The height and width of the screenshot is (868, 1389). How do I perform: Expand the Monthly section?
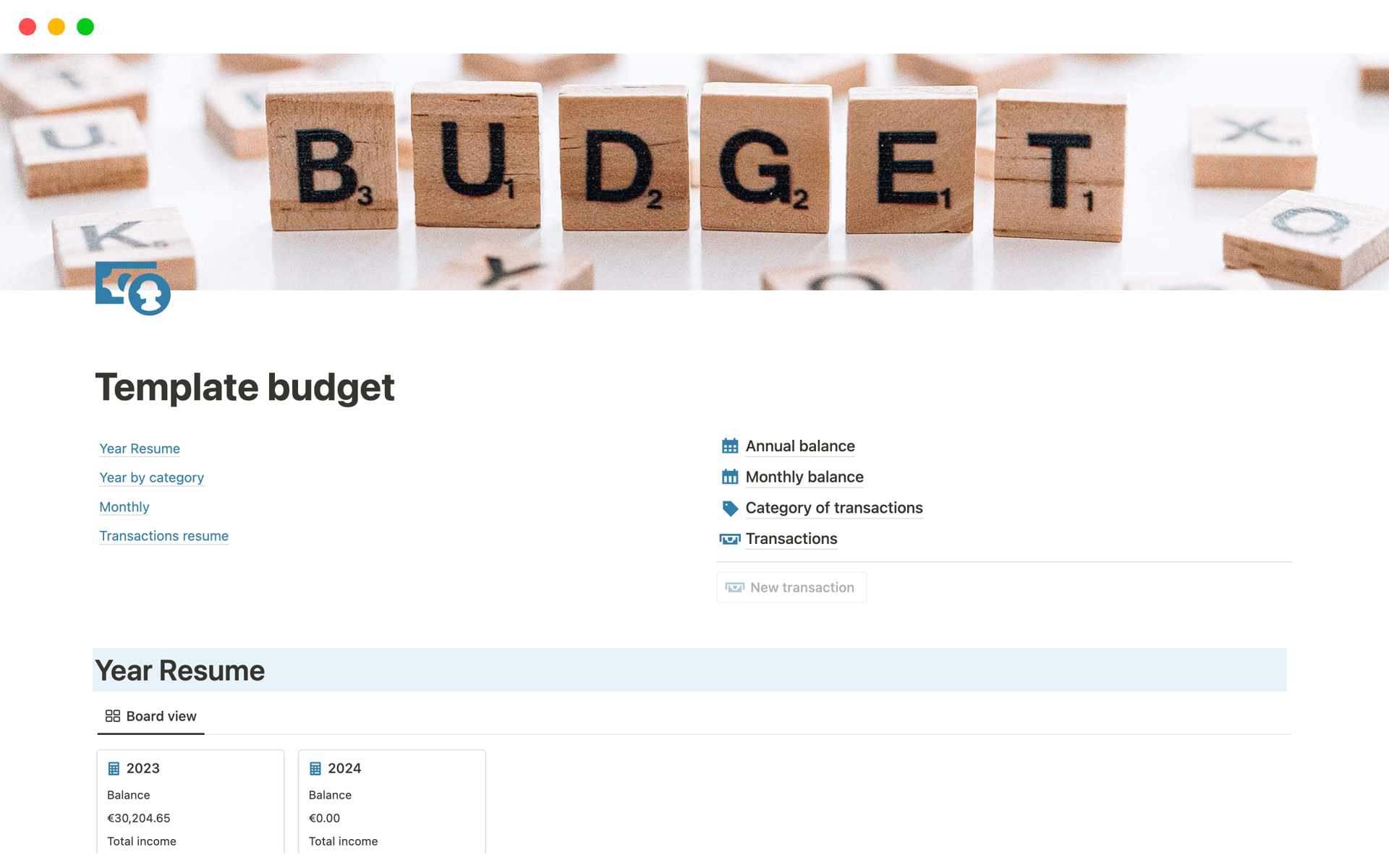(x=123, y=506)
